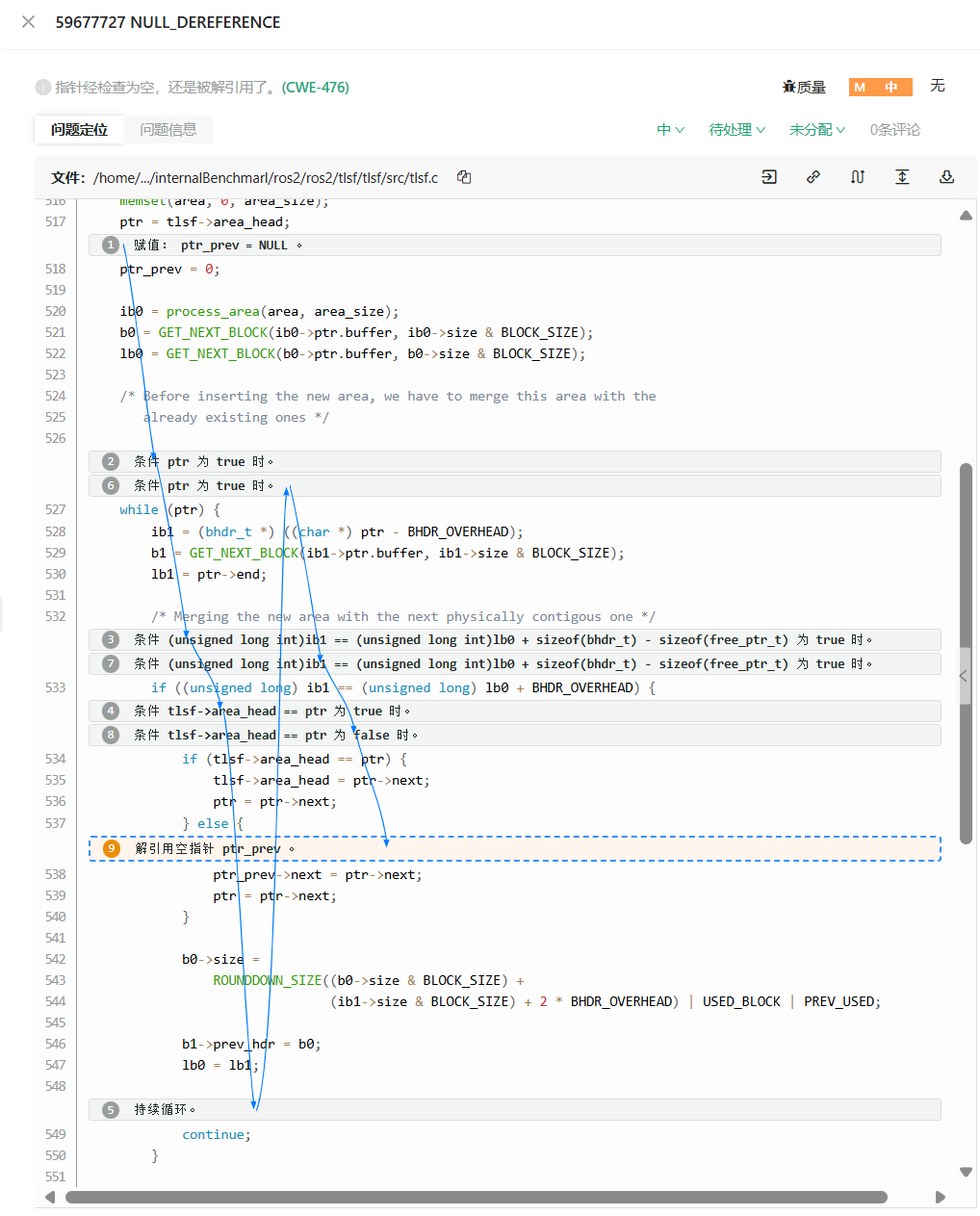Click code line 538 ptr_prev->next assignment
Screen dimensions: 980x1216
pyautogui.click(x=318, y=875)
